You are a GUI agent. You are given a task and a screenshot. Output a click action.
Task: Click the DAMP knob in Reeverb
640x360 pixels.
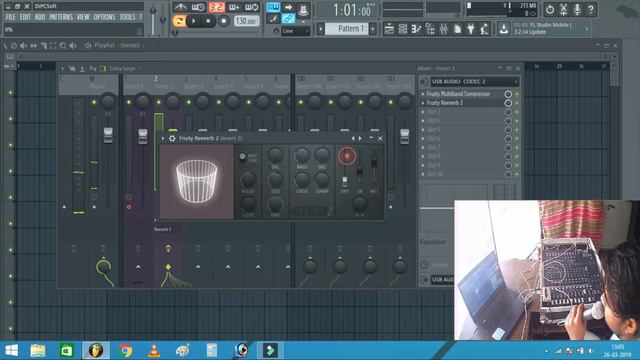(322, 180)
